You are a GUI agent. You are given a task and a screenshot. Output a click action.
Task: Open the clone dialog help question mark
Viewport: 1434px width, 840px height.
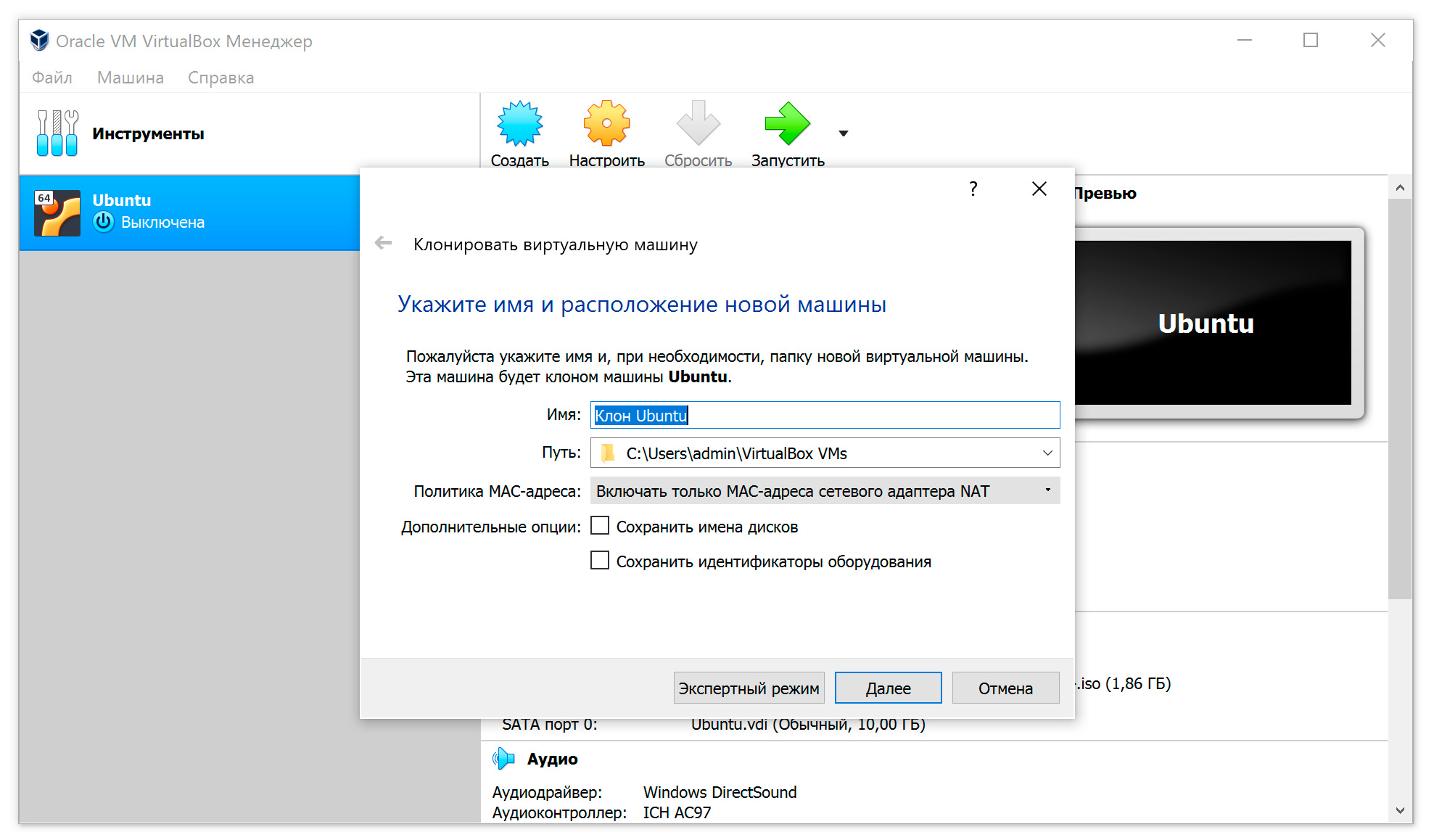point(973,189)
